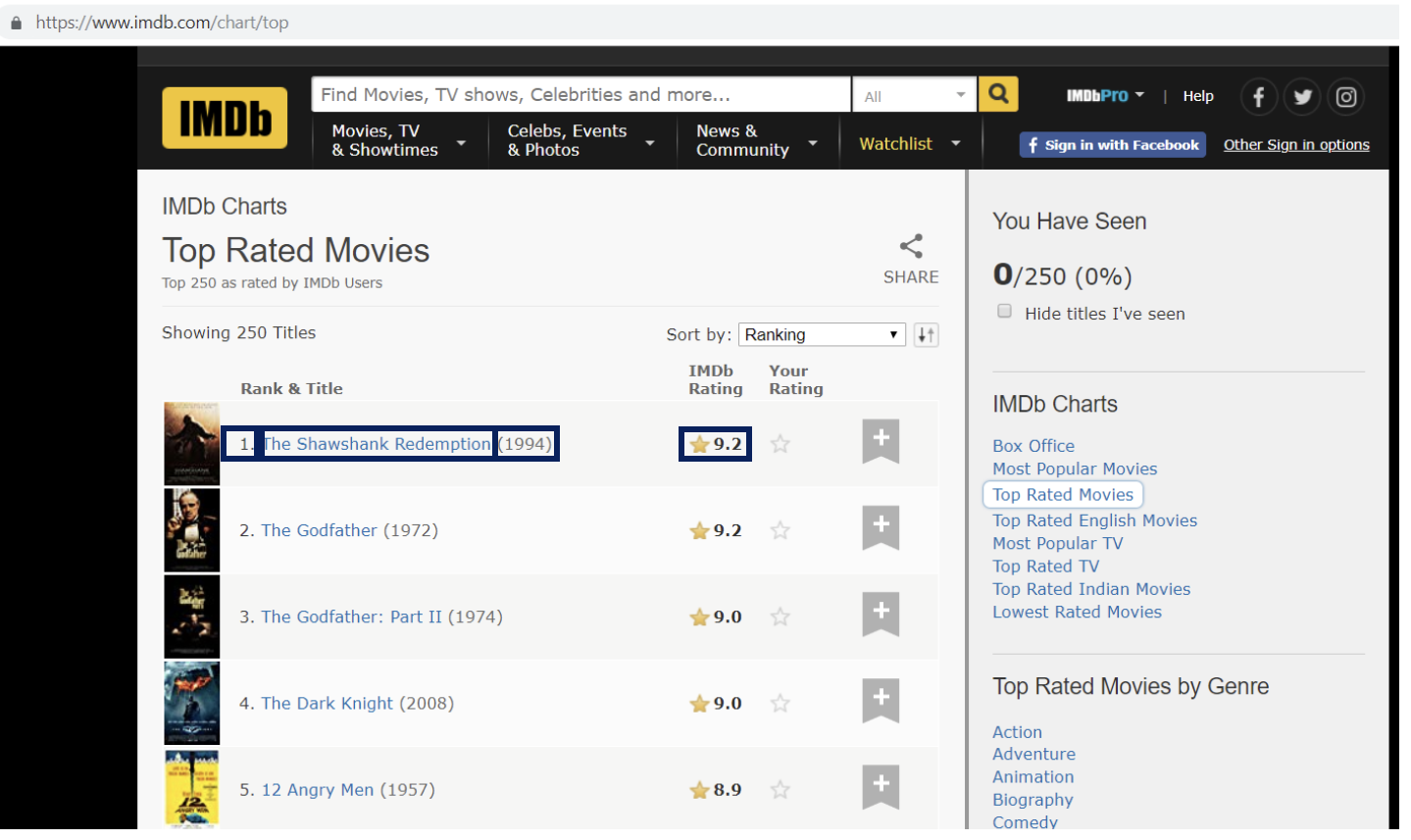This screenshot has height=840, width=1411.
Task: Open 12 Angry Men title link
Action: coord(318,789)
